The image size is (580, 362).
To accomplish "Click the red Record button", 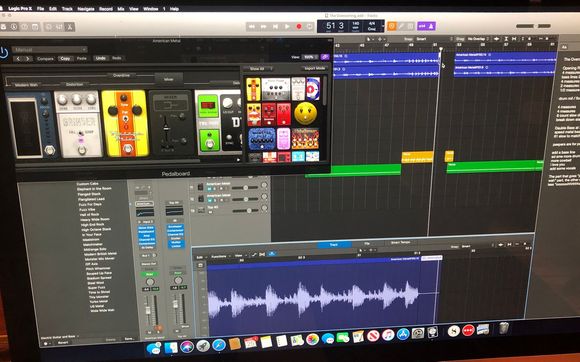I will coord(299,27).
